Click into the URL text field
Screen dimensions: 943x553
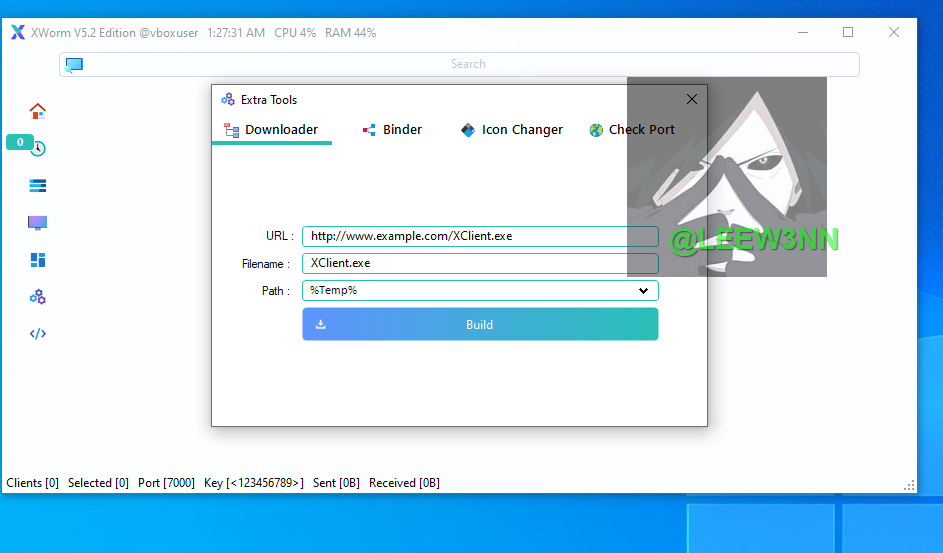pos(480,237)
